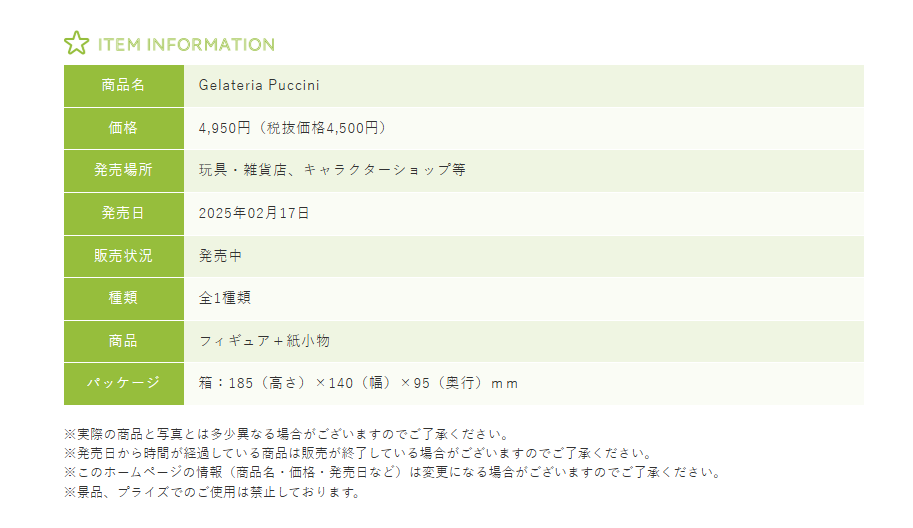Click the 発売中 status text
This screenshot has height=528, width=913.
220,256
